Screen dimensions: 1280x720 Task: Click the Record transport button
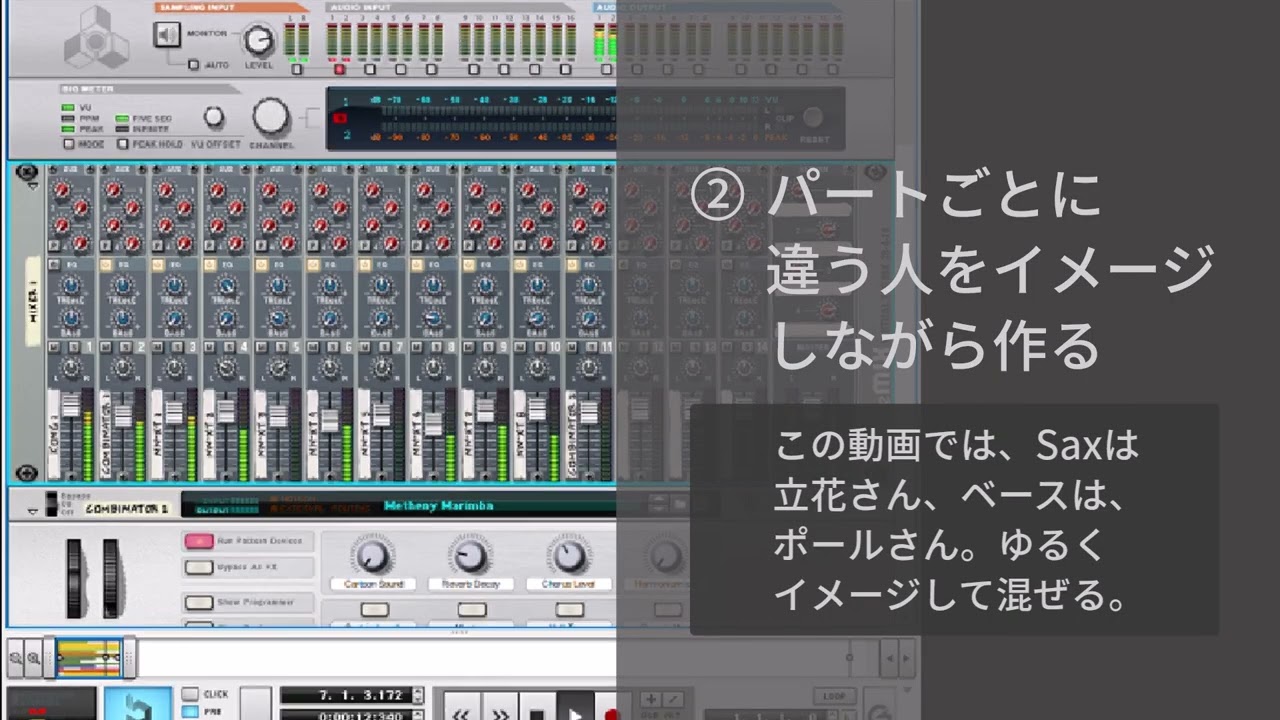[611, 708]
